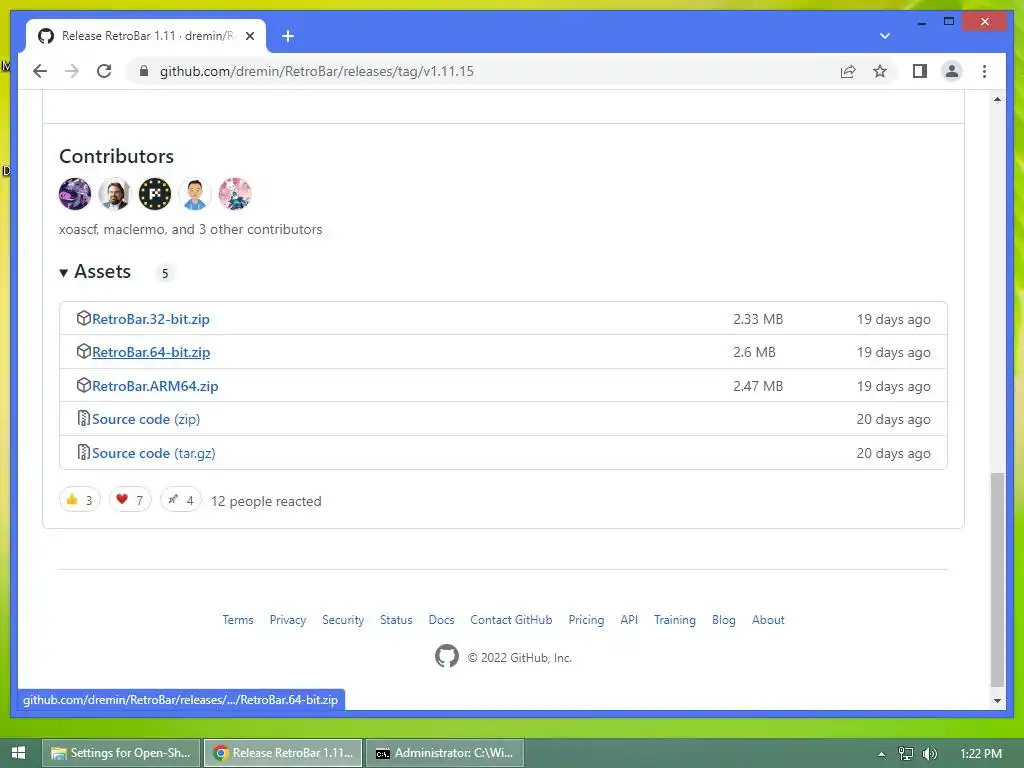
Task: Bookmark this page with the star icon
Action: 880,71
